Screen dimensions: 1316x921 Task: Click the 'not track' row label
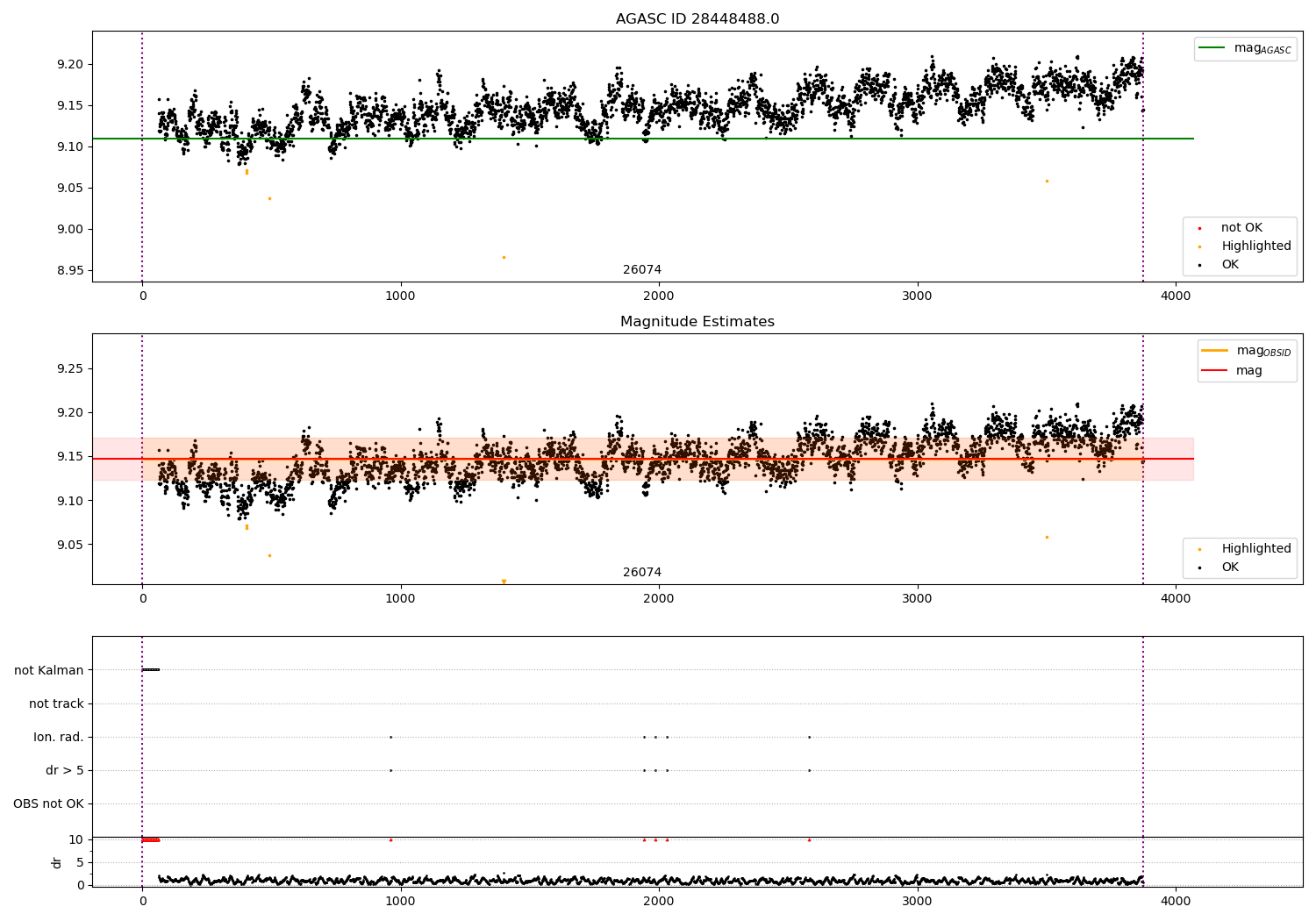tap(56, 703)
